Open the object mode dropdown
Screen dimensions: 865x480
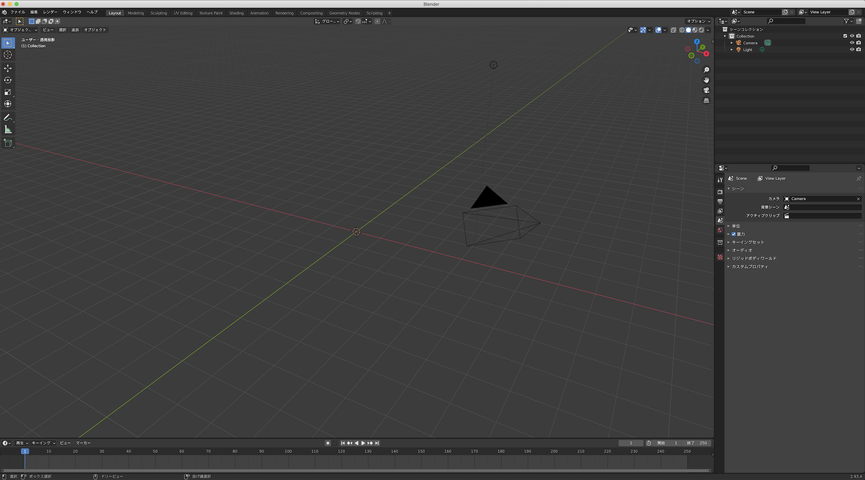coord(20,30)
